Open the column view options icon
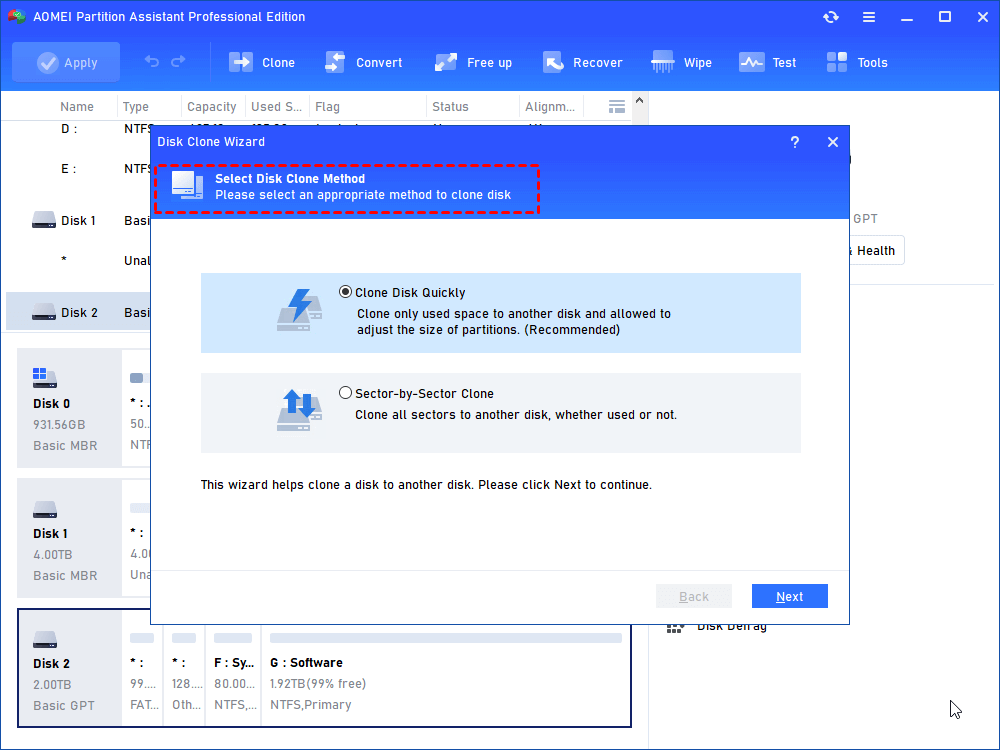The height and width of the screenshot is (750, 1000). (617, 107)
